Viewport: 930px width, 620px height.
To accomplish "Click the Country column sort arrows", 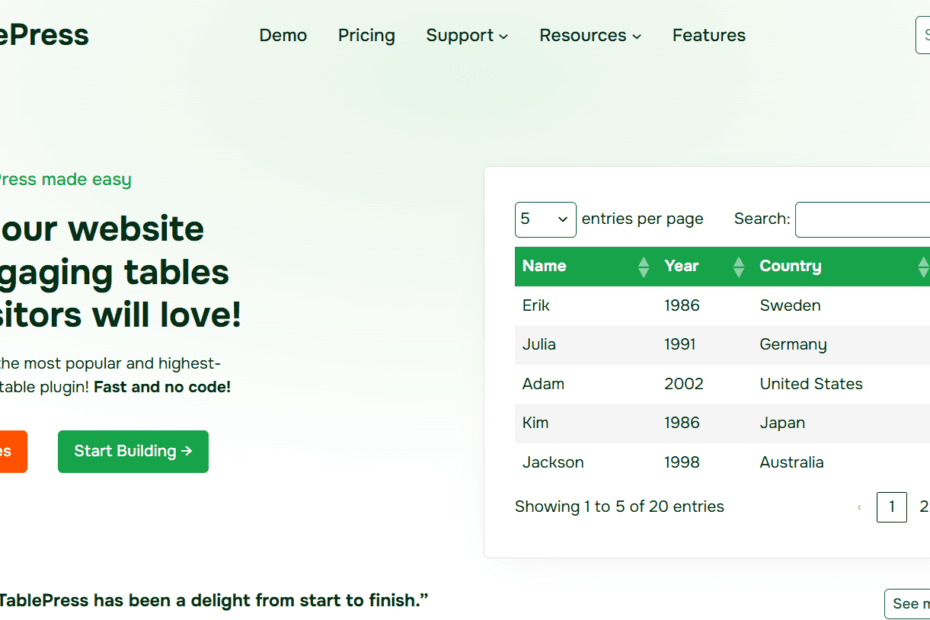I will pos(922,267).
